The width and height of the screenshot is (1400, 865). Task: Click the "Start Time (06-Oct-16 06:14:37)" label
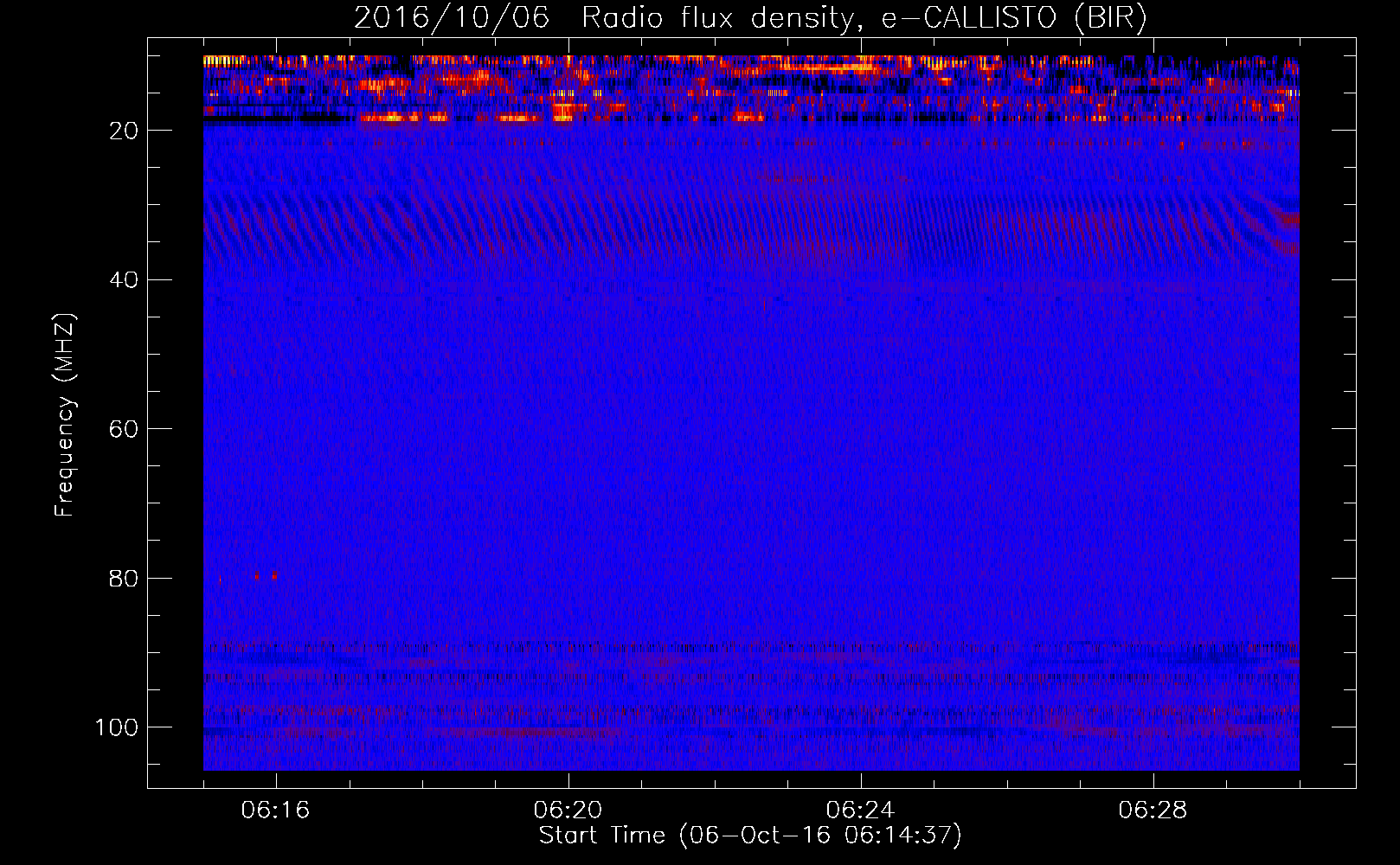750,835
